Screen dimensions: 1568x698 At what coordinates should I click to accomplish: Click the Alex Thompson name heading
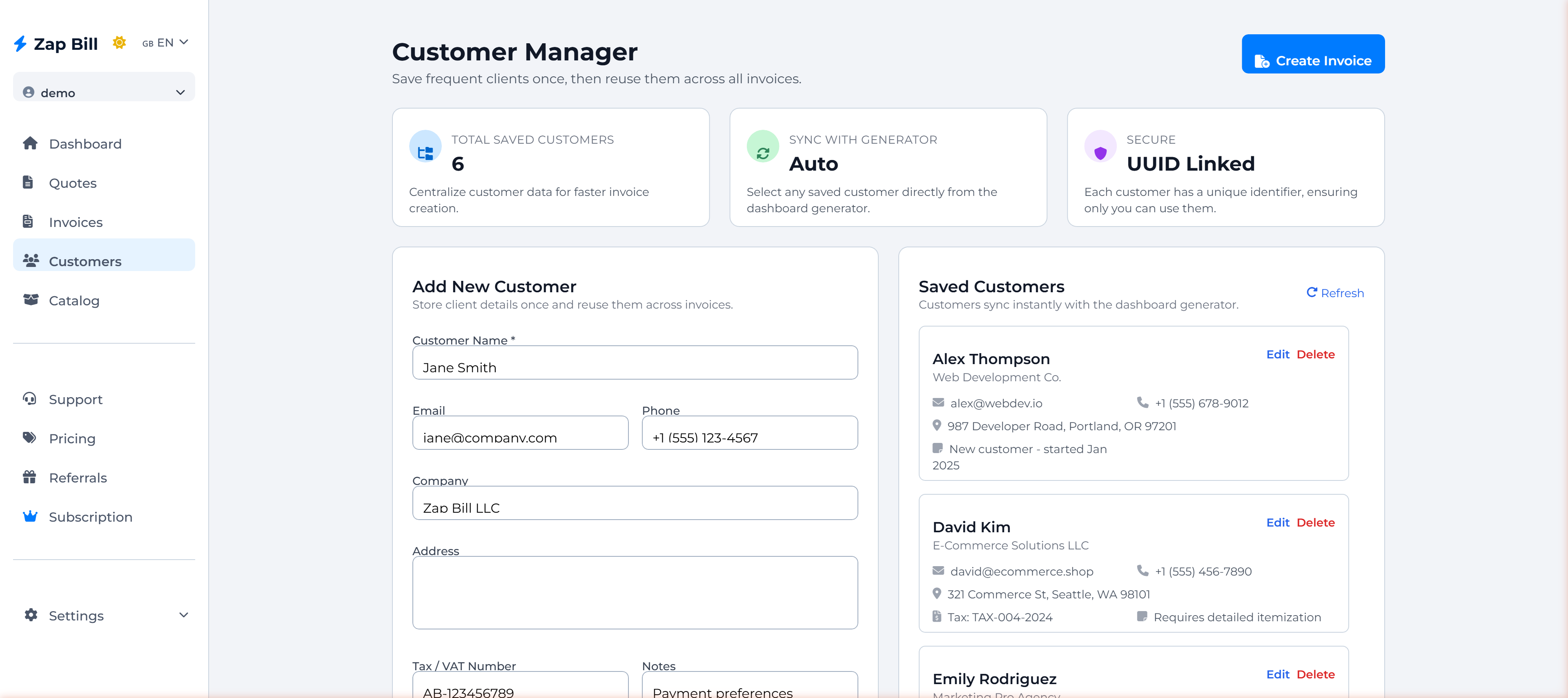click(991, 358)
